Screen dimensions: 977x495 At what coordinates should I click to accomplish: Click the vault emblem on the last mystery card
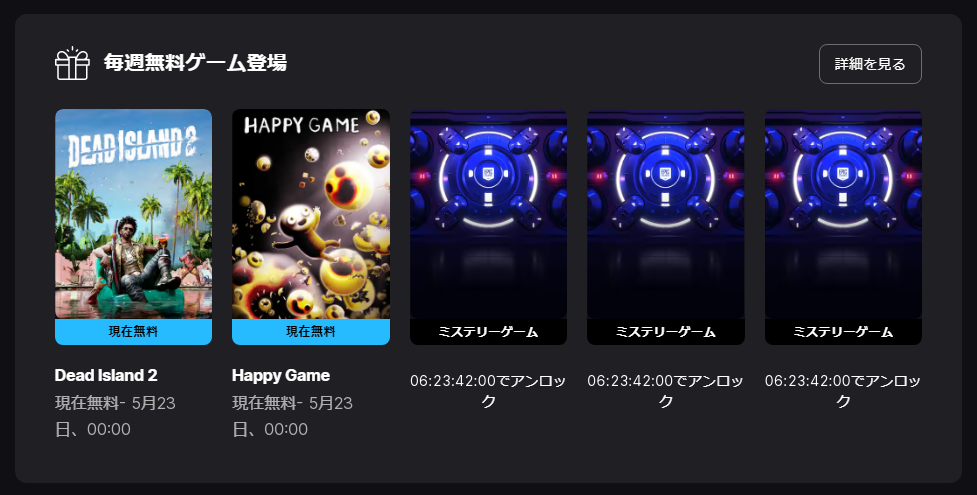(843, 174)
